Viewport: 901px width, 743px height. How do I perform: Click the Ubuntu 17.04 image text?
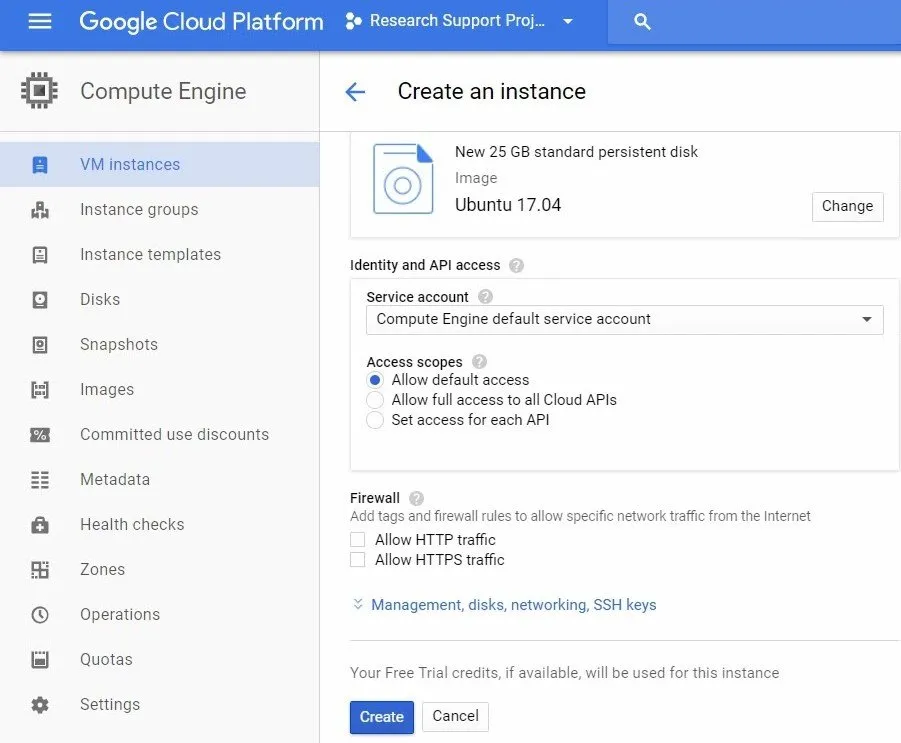coord(508,205)
